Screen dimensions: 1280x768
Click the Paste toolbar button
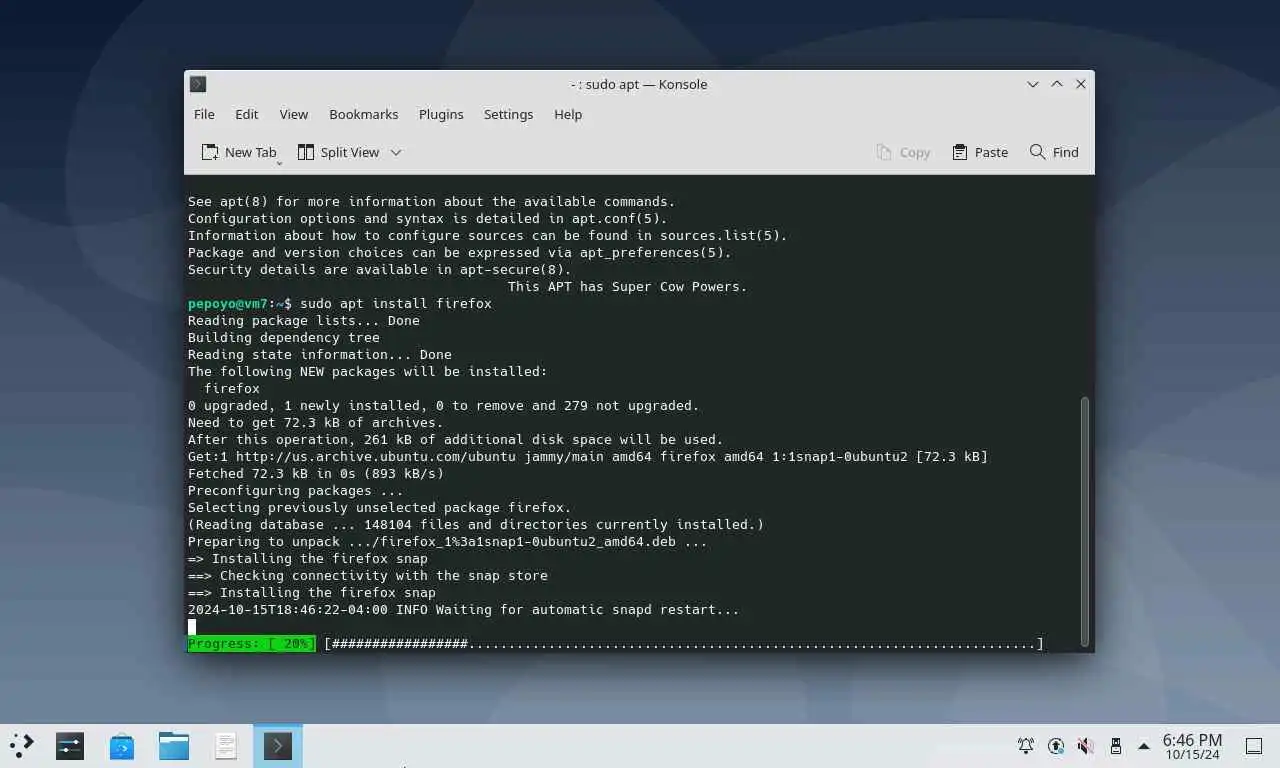(980, 152)
